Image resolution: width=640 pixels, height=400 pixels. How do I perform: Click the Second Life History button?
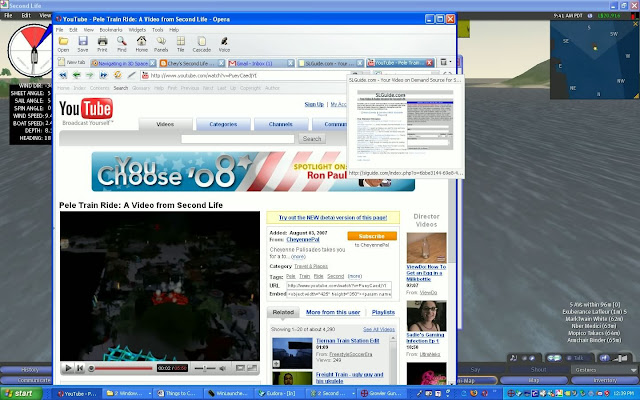pos(29,370)
